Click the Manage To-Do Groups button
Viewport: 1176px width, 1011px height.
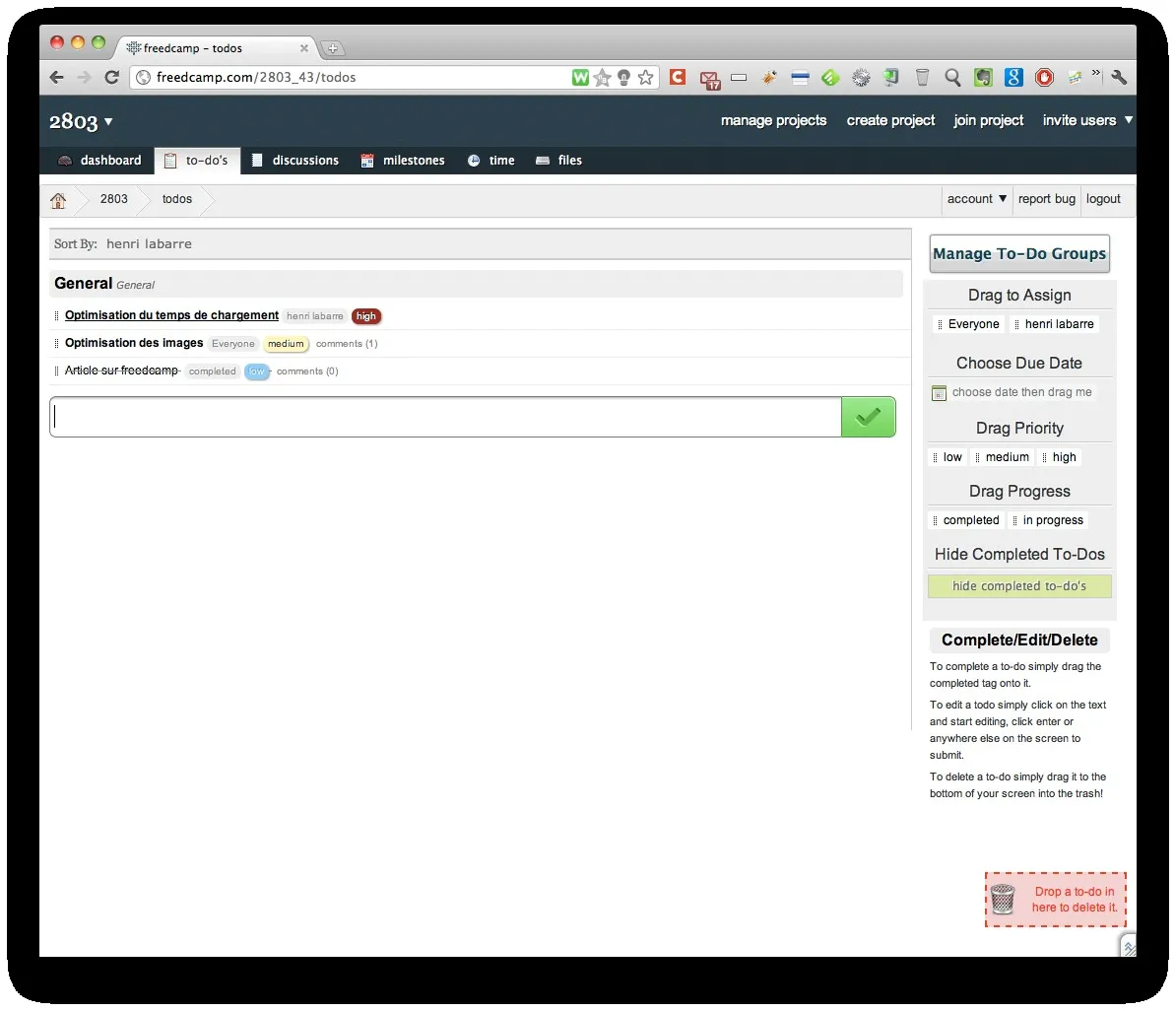point(1019,253)
